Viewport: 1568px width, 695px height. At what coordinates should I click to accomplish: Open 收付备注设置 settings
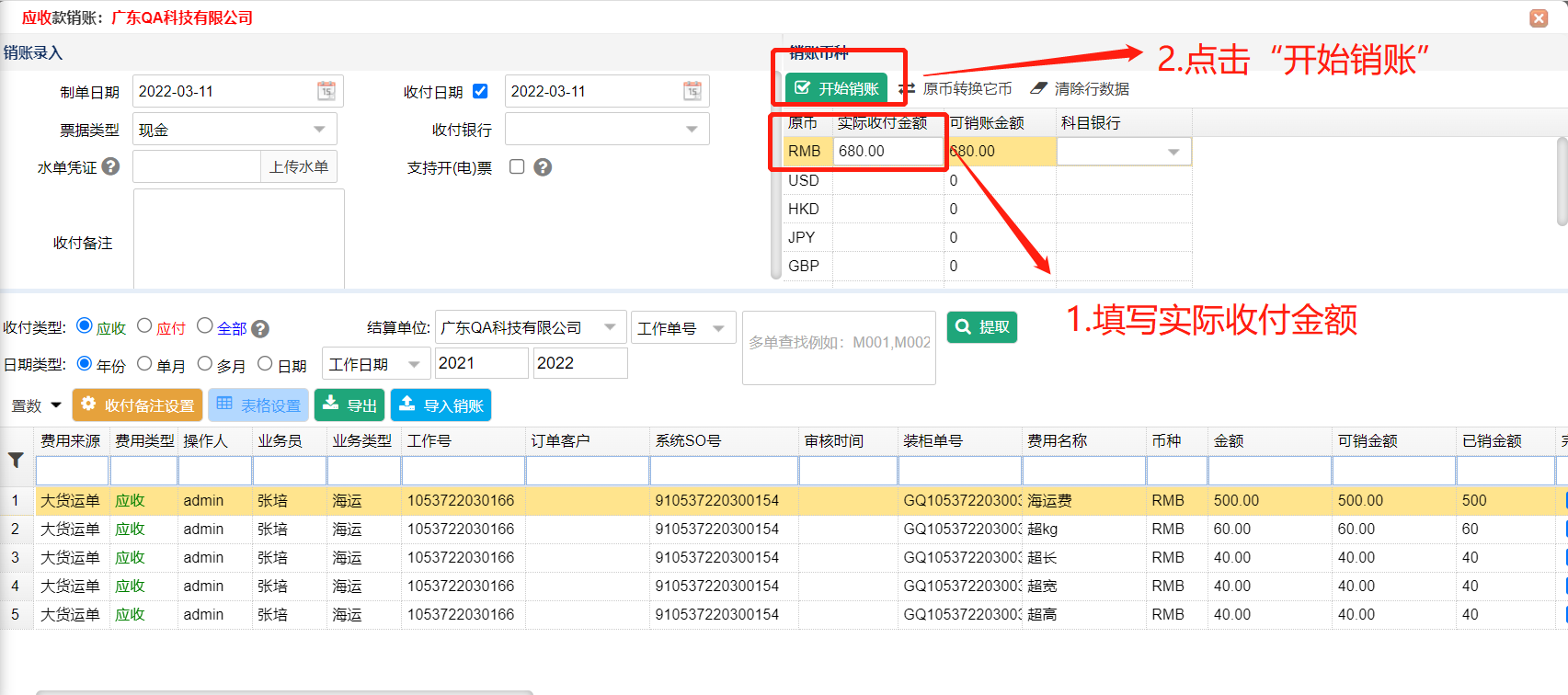pos(138,405)
